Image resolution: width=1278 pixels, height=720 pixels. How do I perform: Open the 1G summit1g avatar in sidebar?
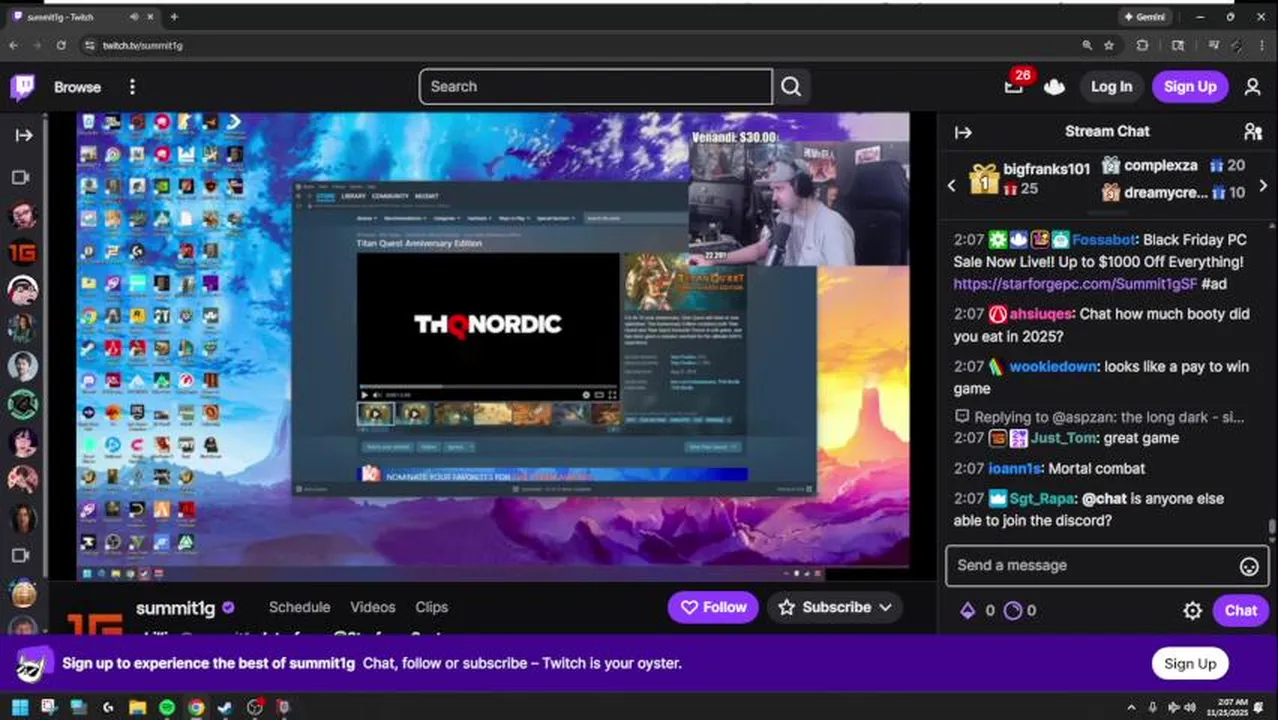coord(22,253)
